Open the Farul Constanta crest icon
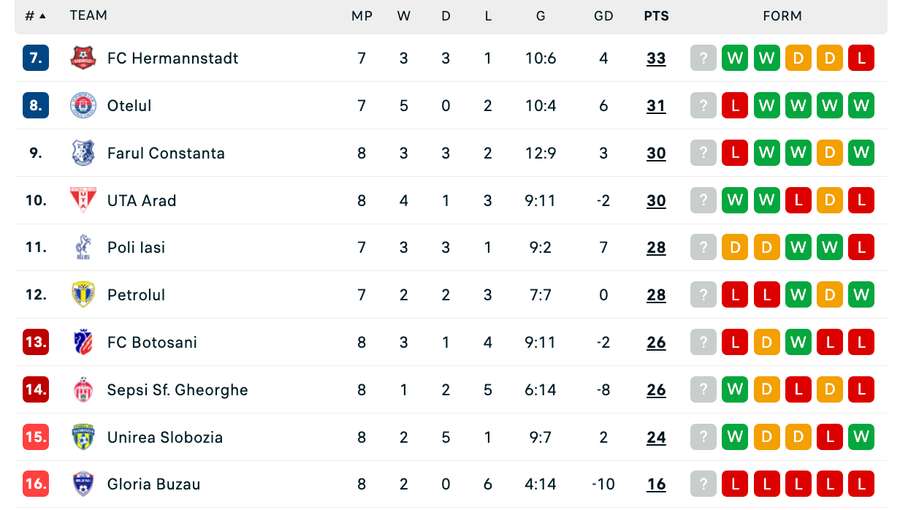This screenshot has width=900, height=510. (83, 153)
